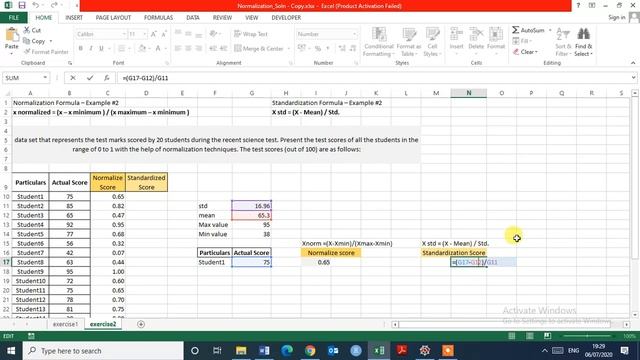Click the Format Painter brush
640x360 pixels.
[27, 51]
